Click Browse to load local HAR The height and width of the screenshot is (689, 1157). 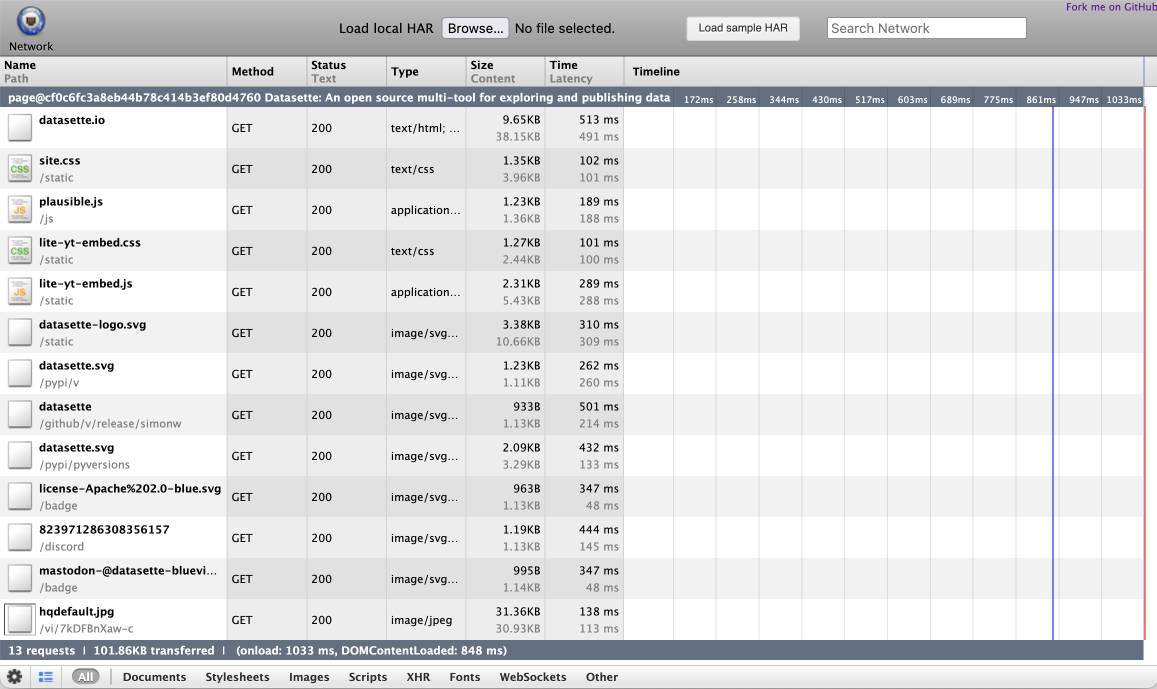(475, 28)
